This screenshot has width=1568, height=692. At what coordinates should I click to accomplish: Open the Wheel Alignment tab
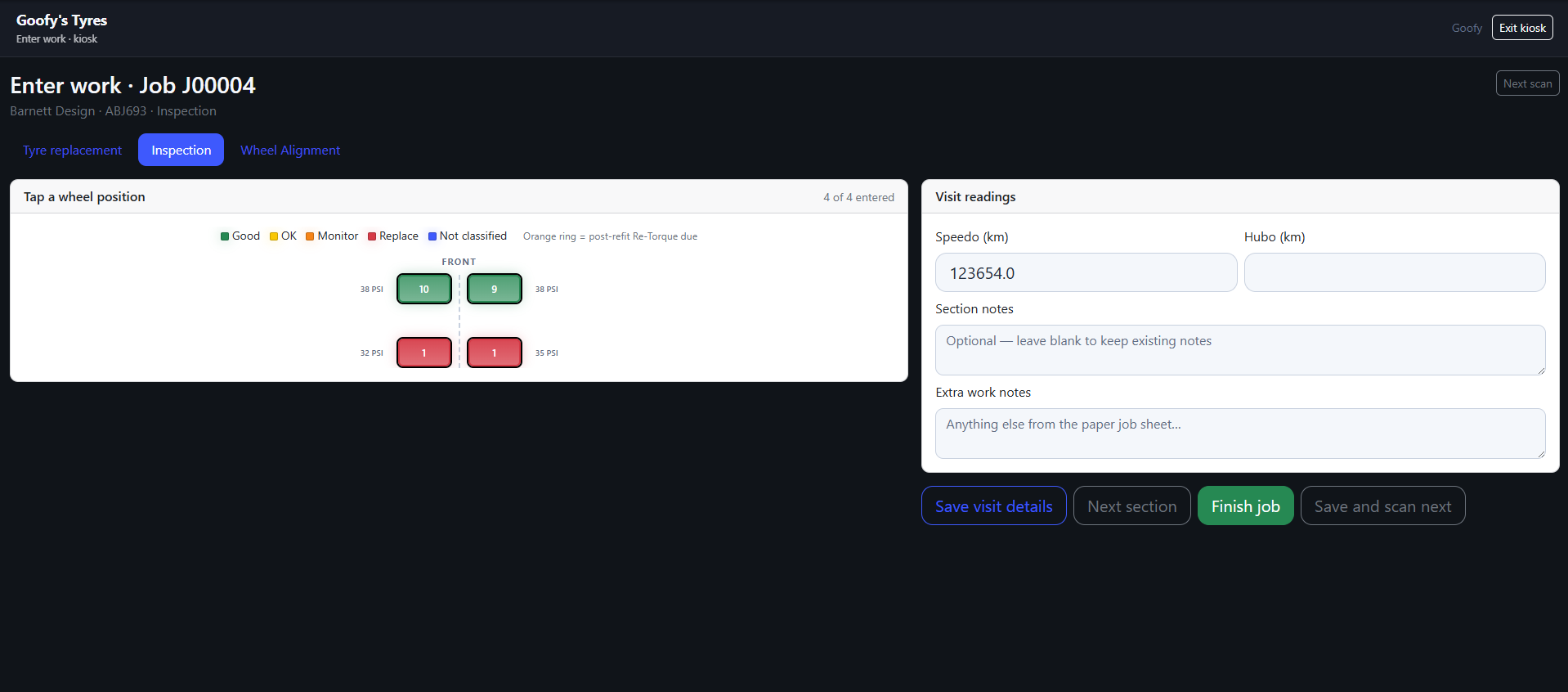[290, 150]
